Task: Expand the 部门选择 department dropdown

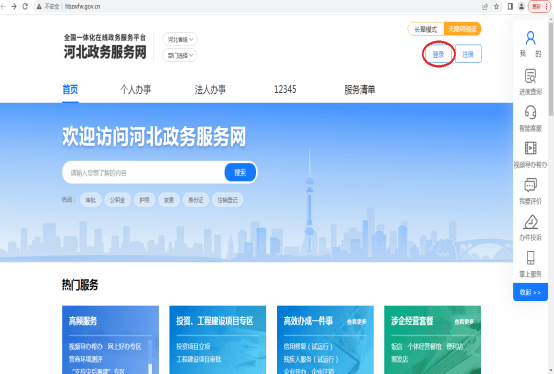Action: (x=180, y=55)
